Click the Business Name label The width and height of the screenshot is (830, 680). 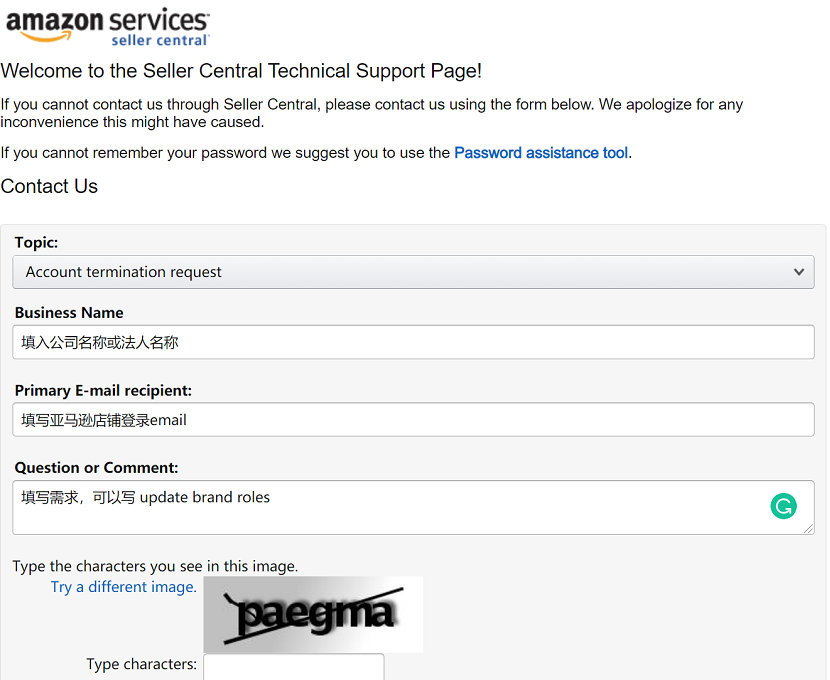click(69, 313)
